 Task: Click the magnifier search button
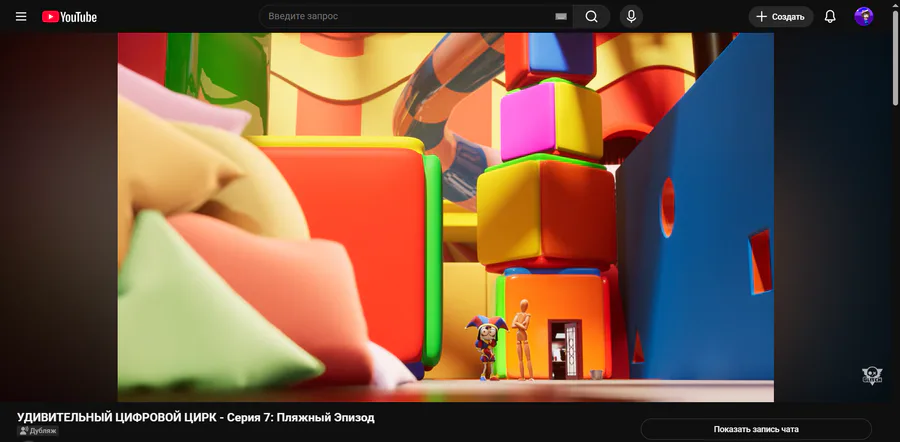(x=591, y=17)
